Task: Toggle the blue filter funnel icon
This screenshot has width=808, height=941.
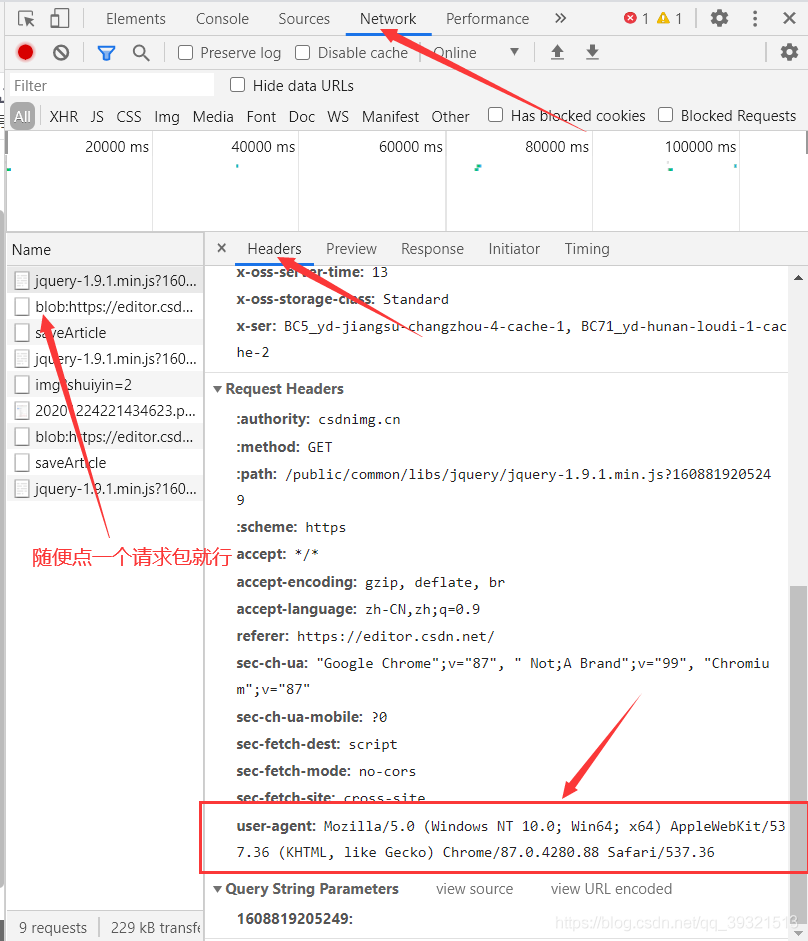Action: (x=106, y=53)
